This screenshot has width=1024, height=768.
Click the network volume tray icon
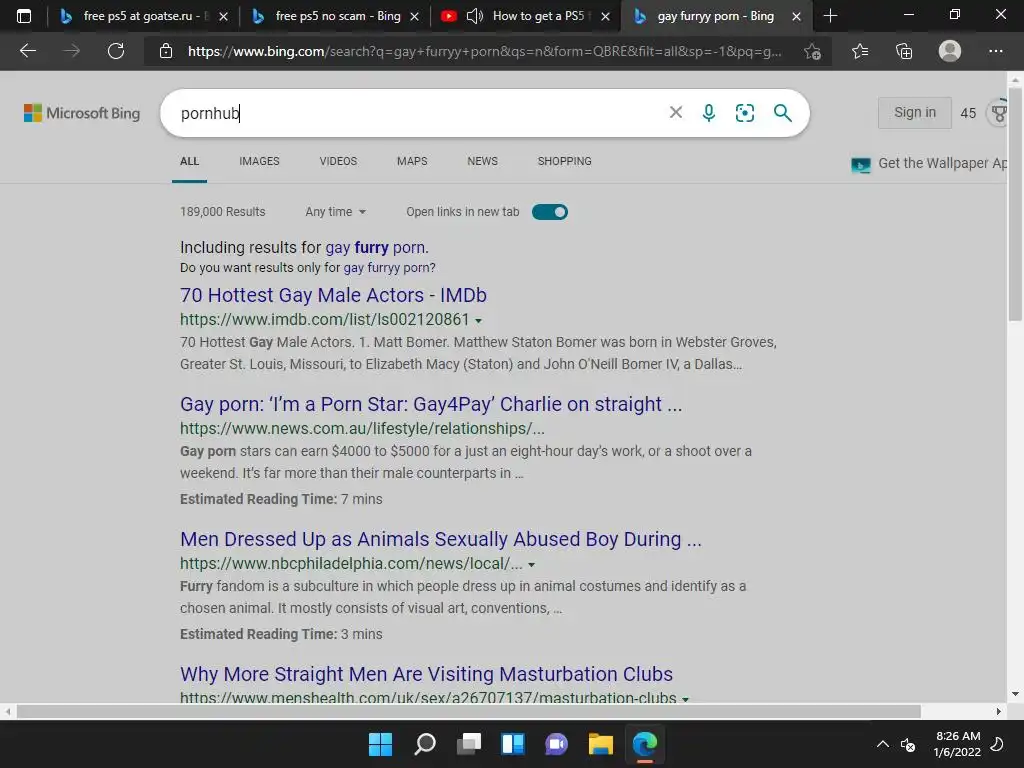[908, 744]
